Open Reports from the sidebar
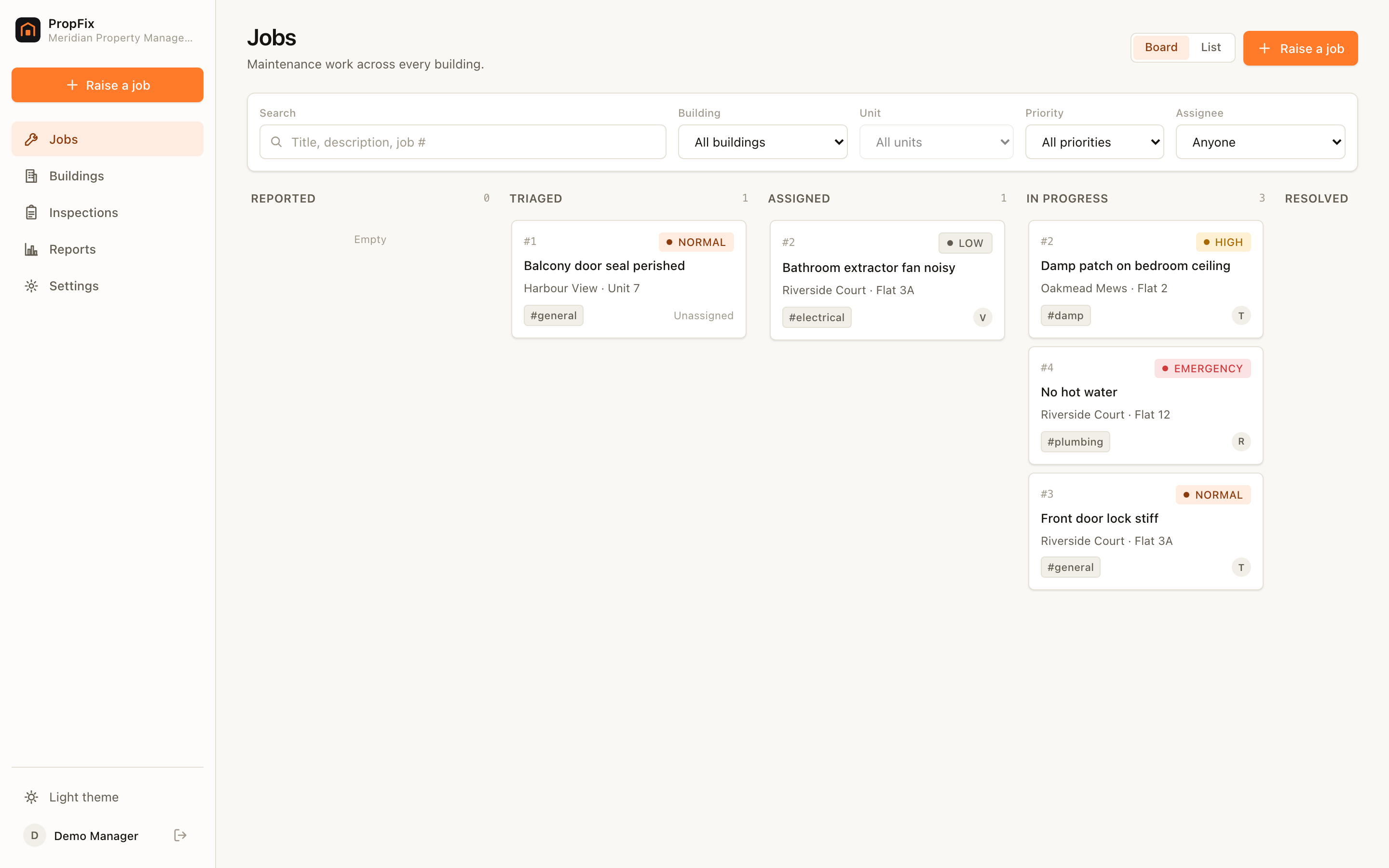This screenshot has height=868, width=1389. click(108, 250)
